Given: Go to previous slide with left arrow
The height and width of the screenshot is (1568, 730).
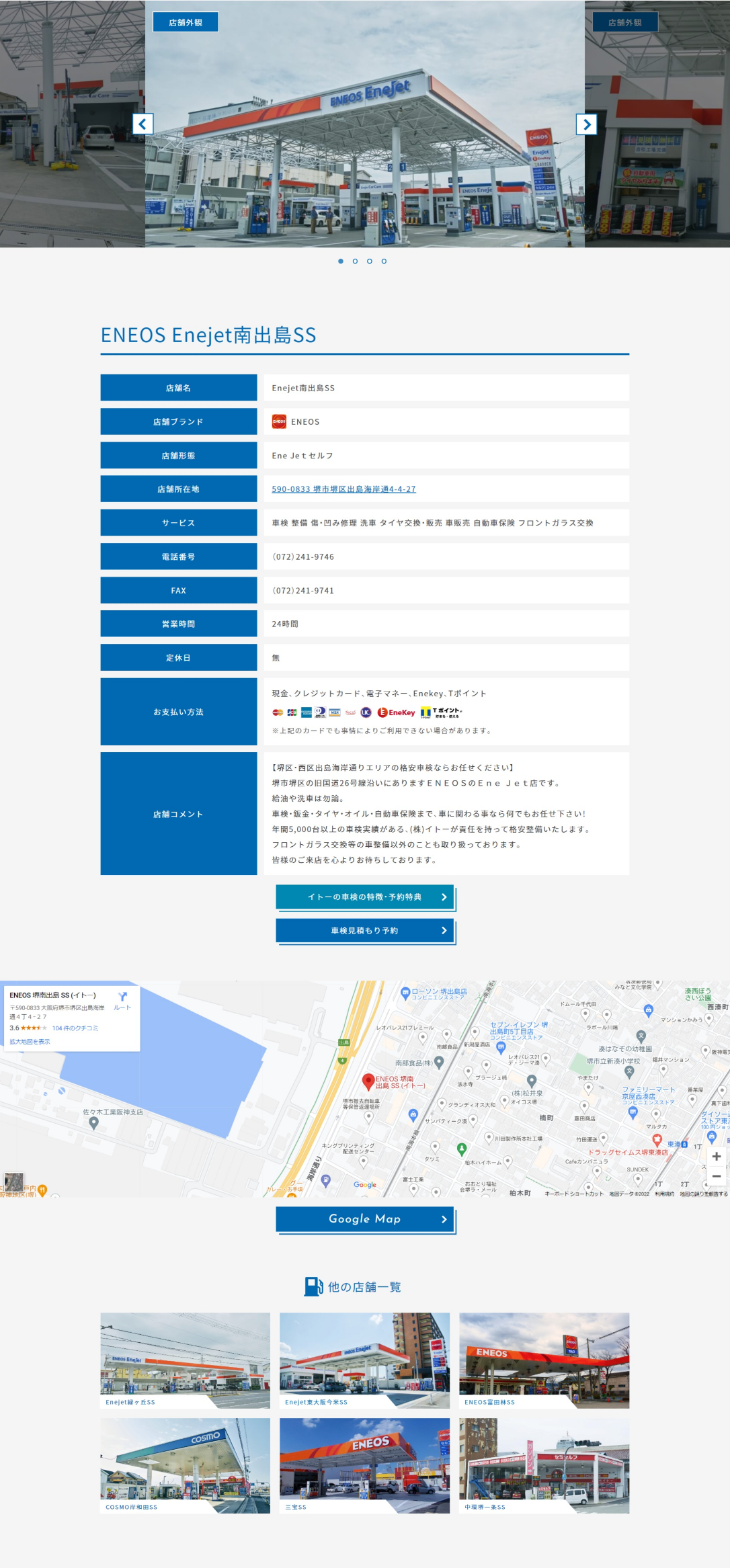Looking at the screenshot, I should (x=143, y=124).
